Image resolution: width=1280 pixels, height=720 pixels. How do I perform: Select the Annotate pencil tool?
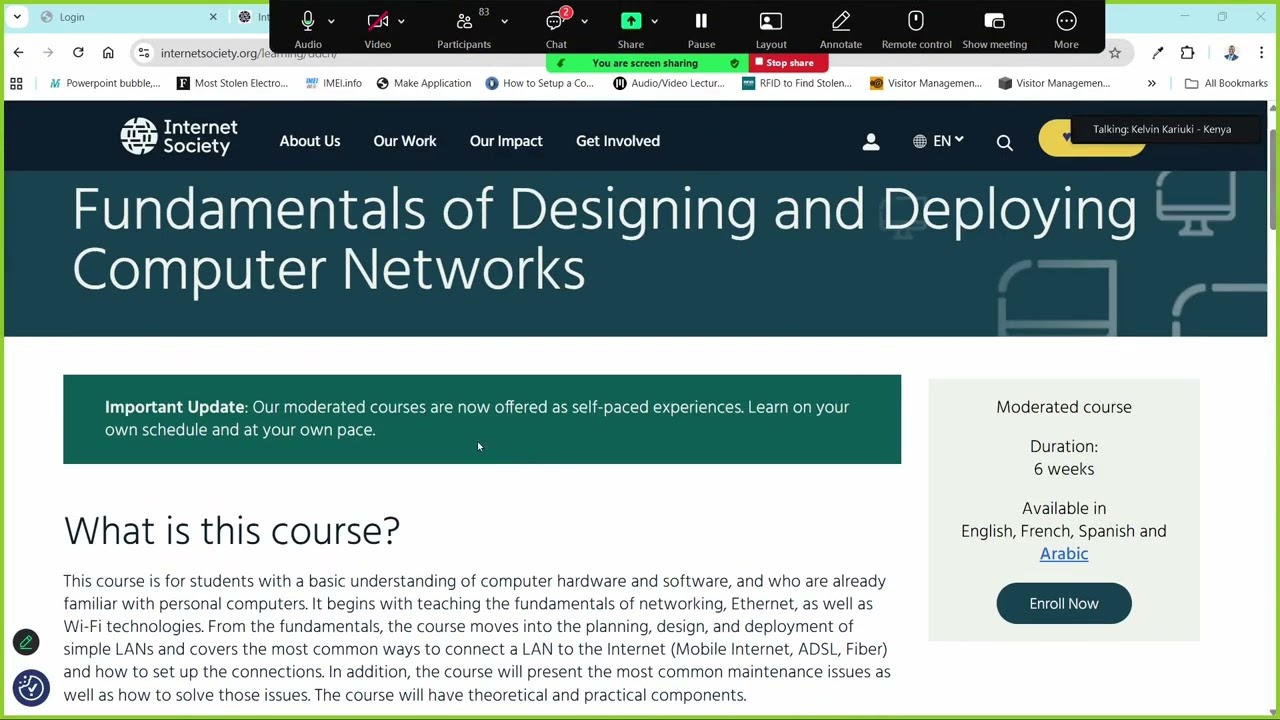841,21
